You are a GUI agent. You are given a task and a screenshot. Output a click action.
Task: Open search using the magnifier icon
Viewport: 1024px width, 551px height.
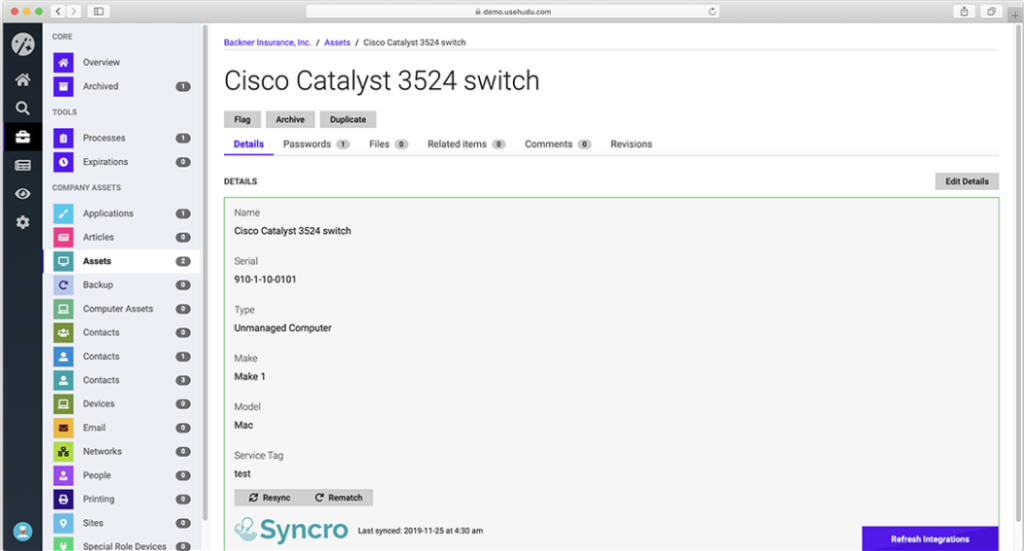coord(21,108)
